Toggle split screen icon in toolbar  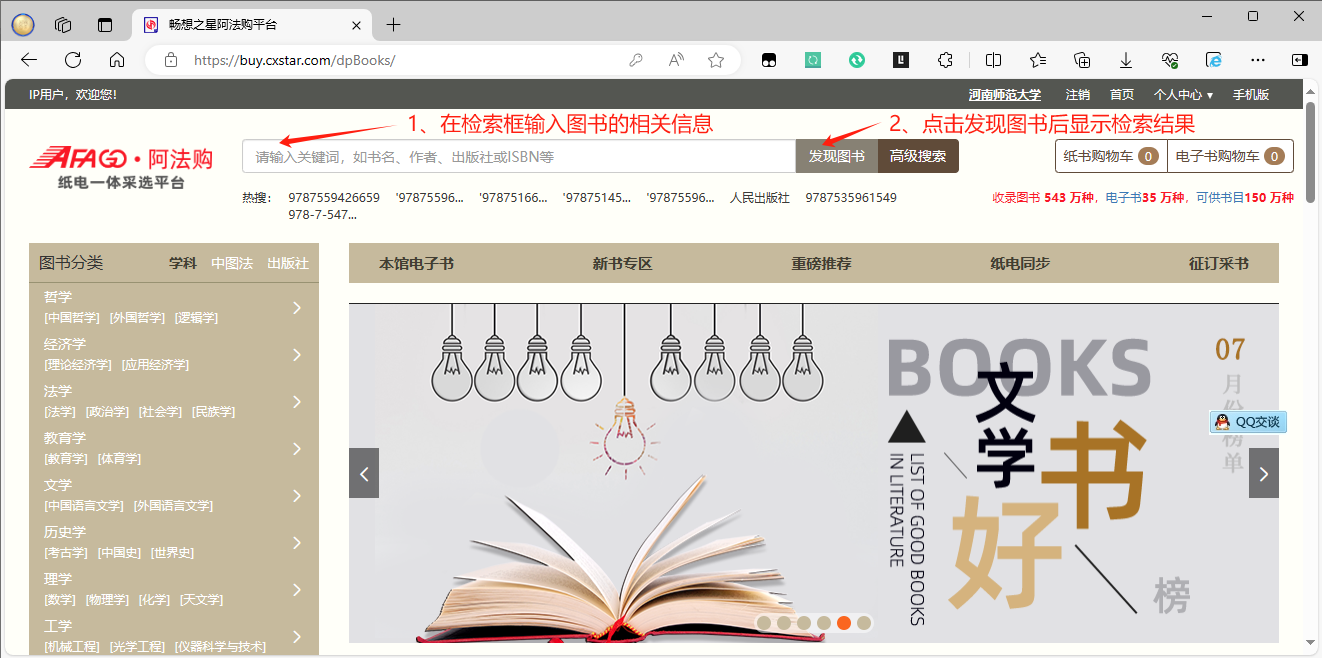993,60
